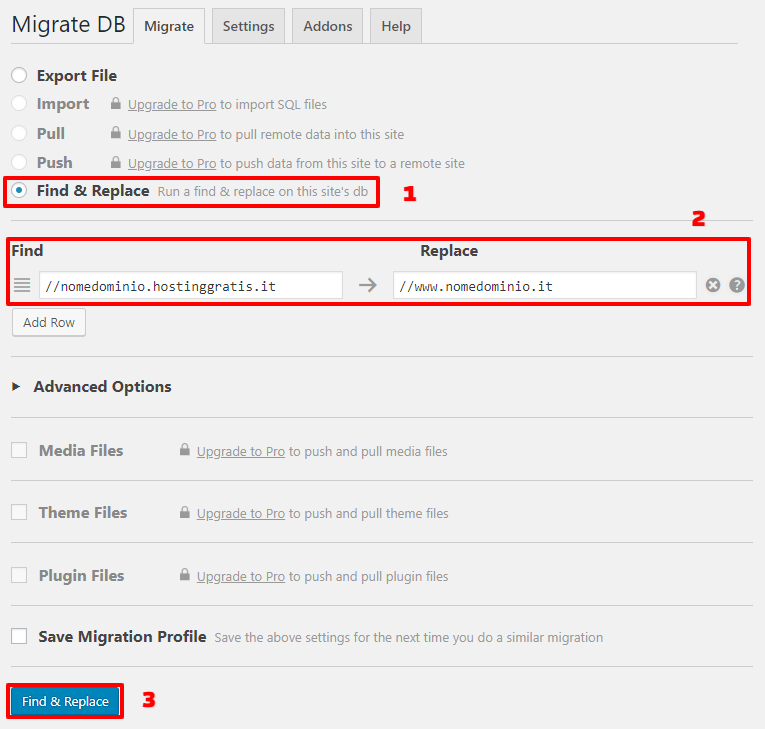Select the Find & Replace radio option
The width and height of the screenshot is (765, 729).
point(19,190)
